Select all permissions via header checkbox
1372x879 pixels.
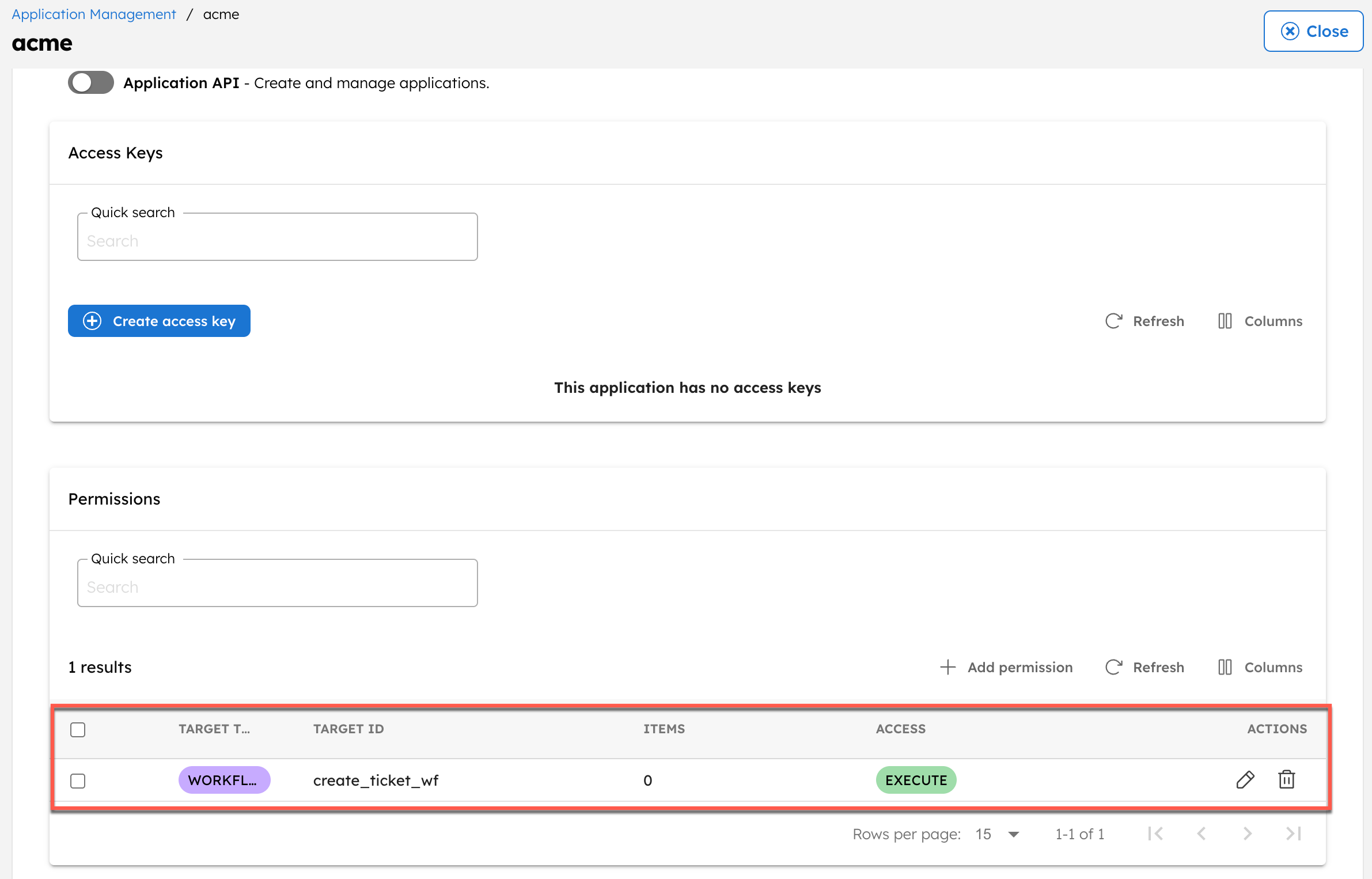tap(78, 729)
